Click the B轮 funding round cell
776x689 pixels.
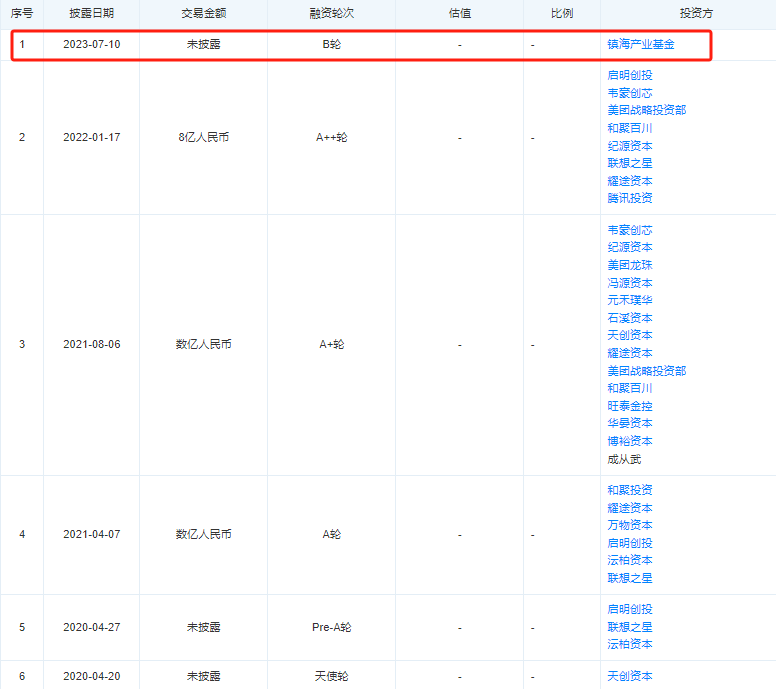[x=332, y=45]
